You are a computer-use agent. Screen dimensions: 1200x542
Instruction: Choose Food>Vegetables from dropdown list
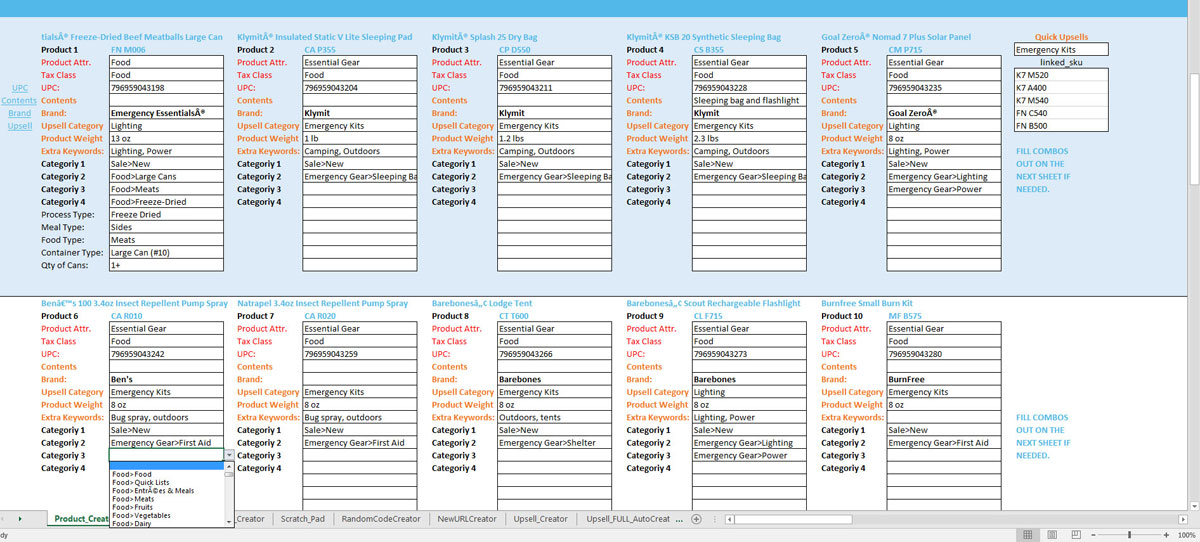pyautogui.click(x=167, y=515)
